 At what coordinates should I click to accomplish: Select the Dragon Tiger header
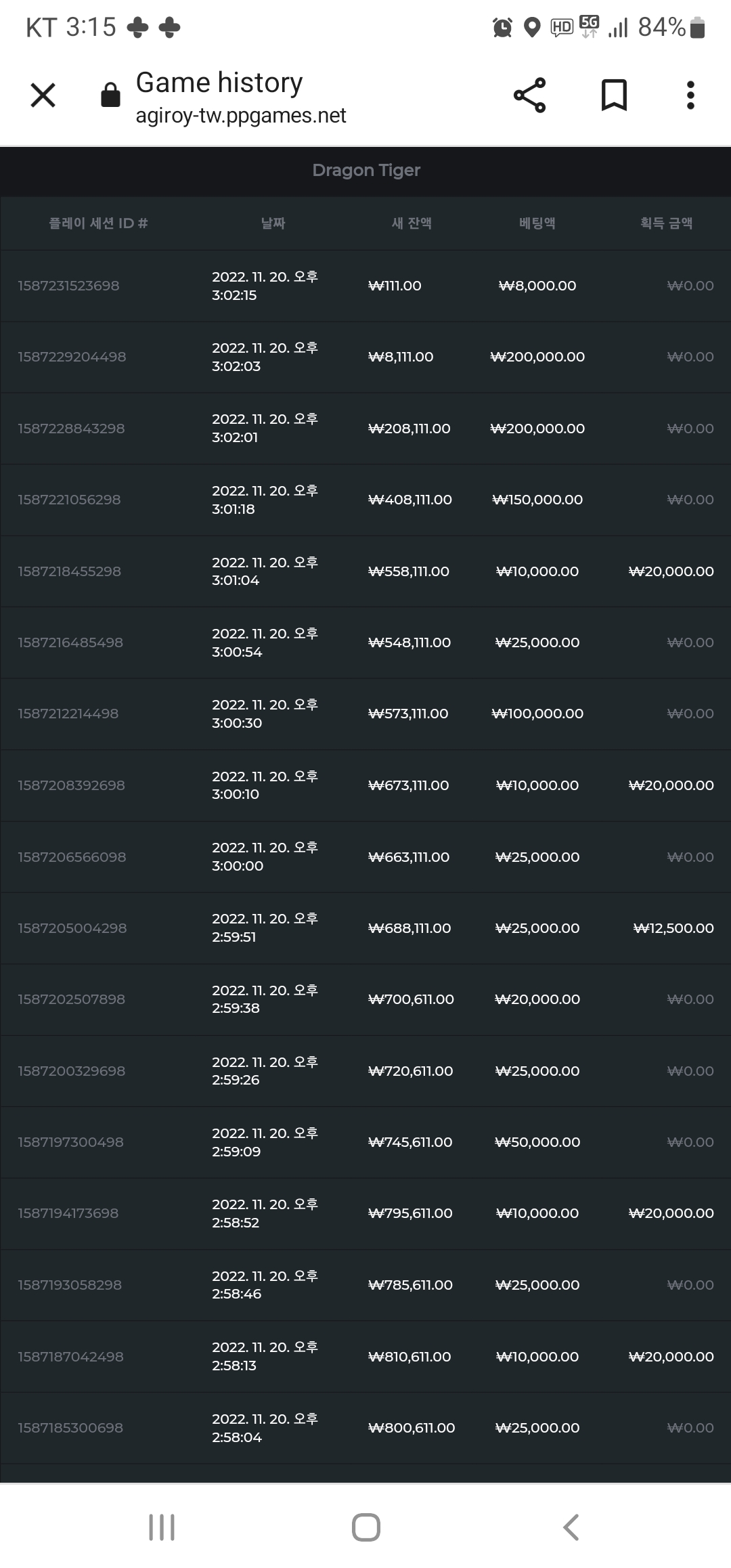point(365,170)
